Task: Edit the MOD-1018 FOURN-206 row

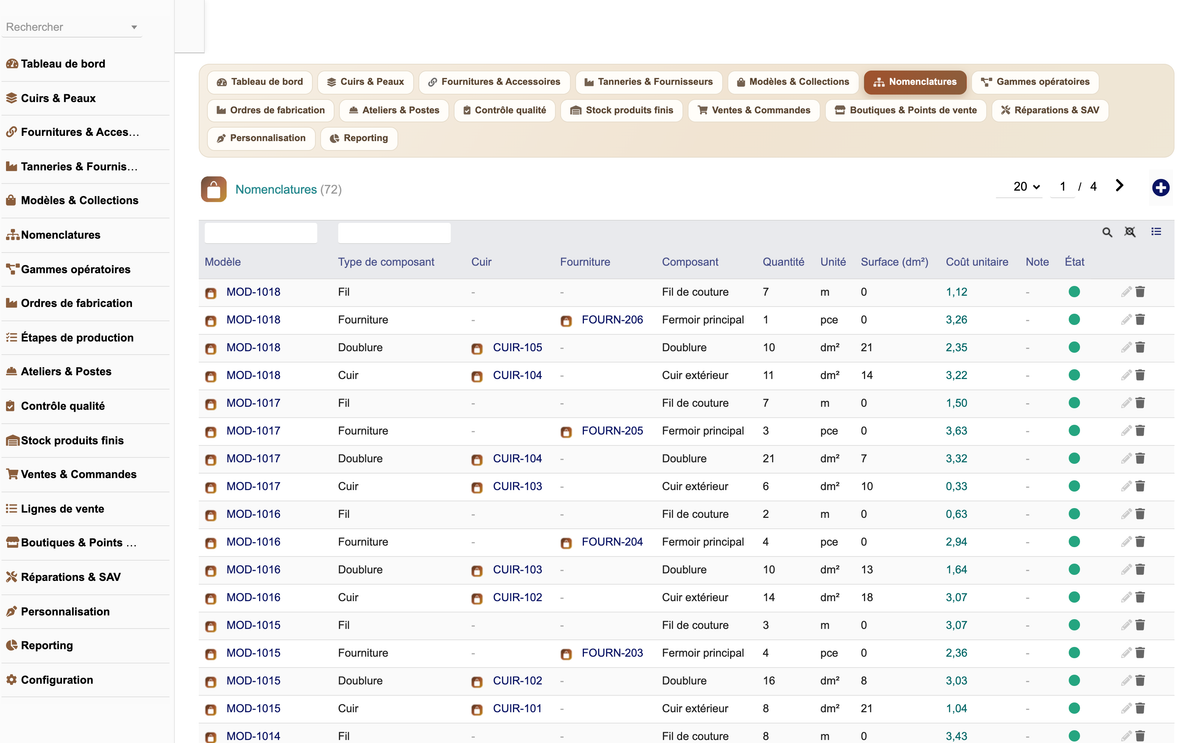Action: tap(1126, 320)
